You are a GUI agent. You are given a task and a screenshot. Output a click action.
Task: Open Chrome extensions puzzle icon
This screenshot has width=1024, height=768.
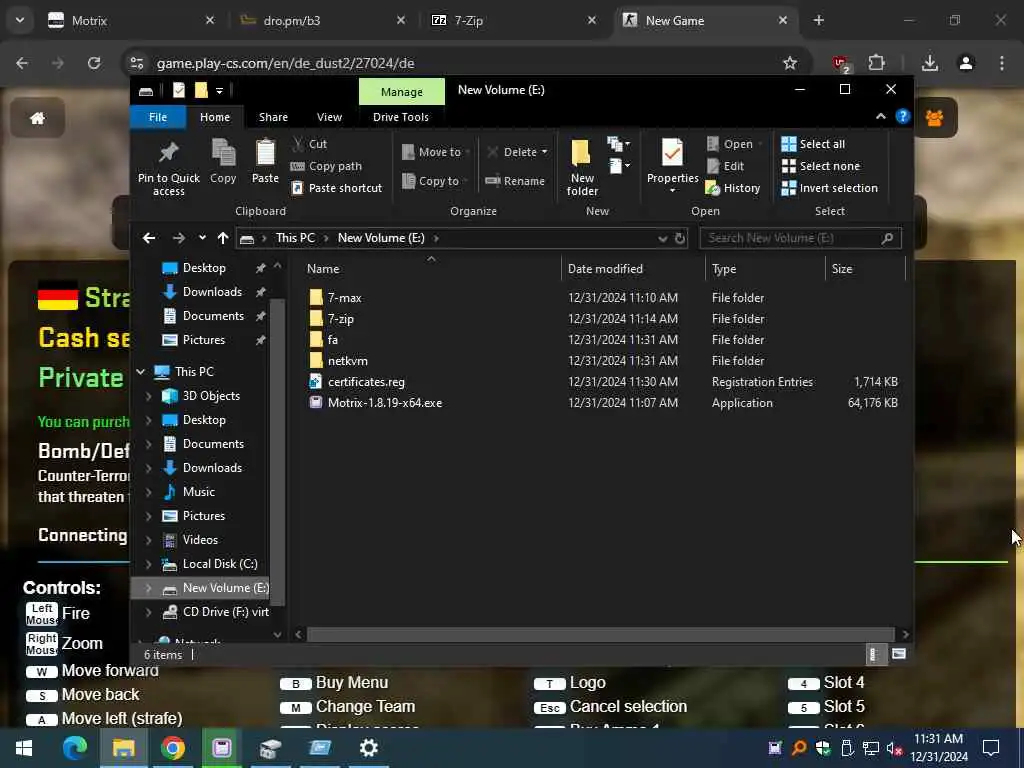click(876, 63)
